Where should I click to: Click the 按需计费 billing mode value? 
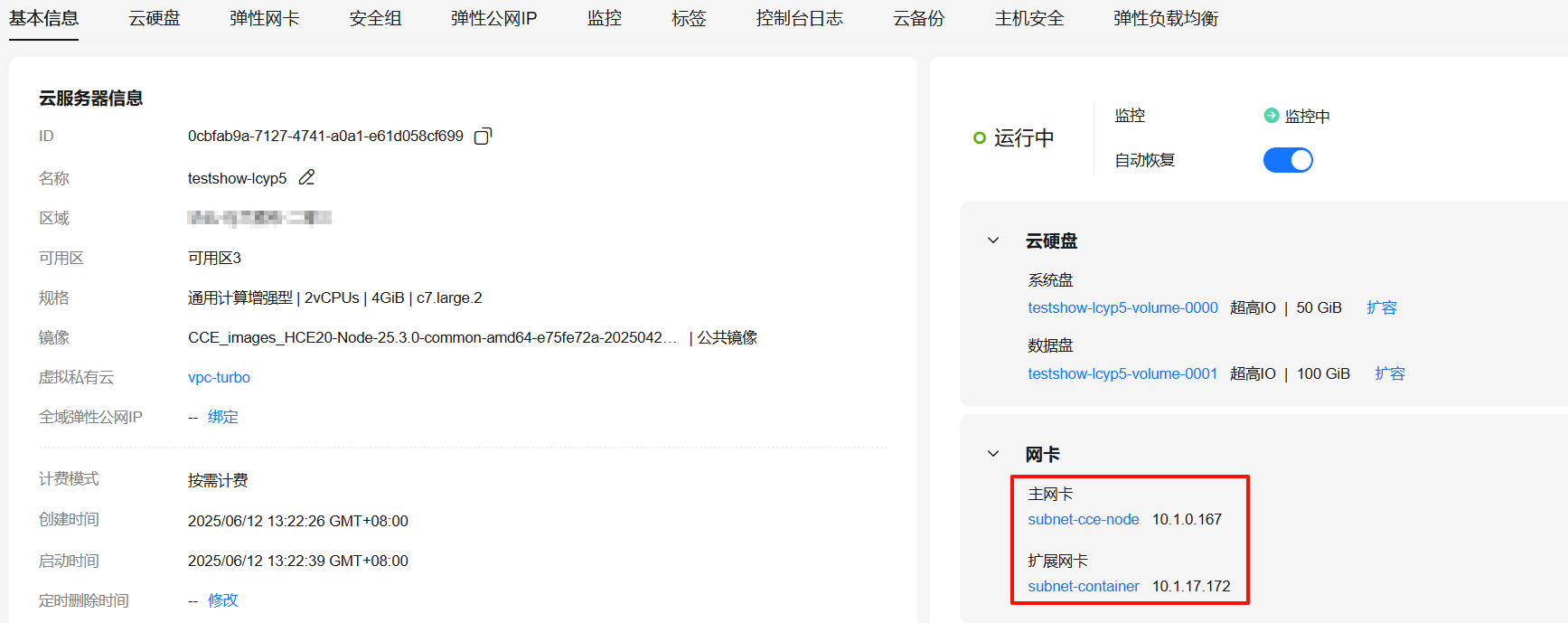(x=218, y=480)
